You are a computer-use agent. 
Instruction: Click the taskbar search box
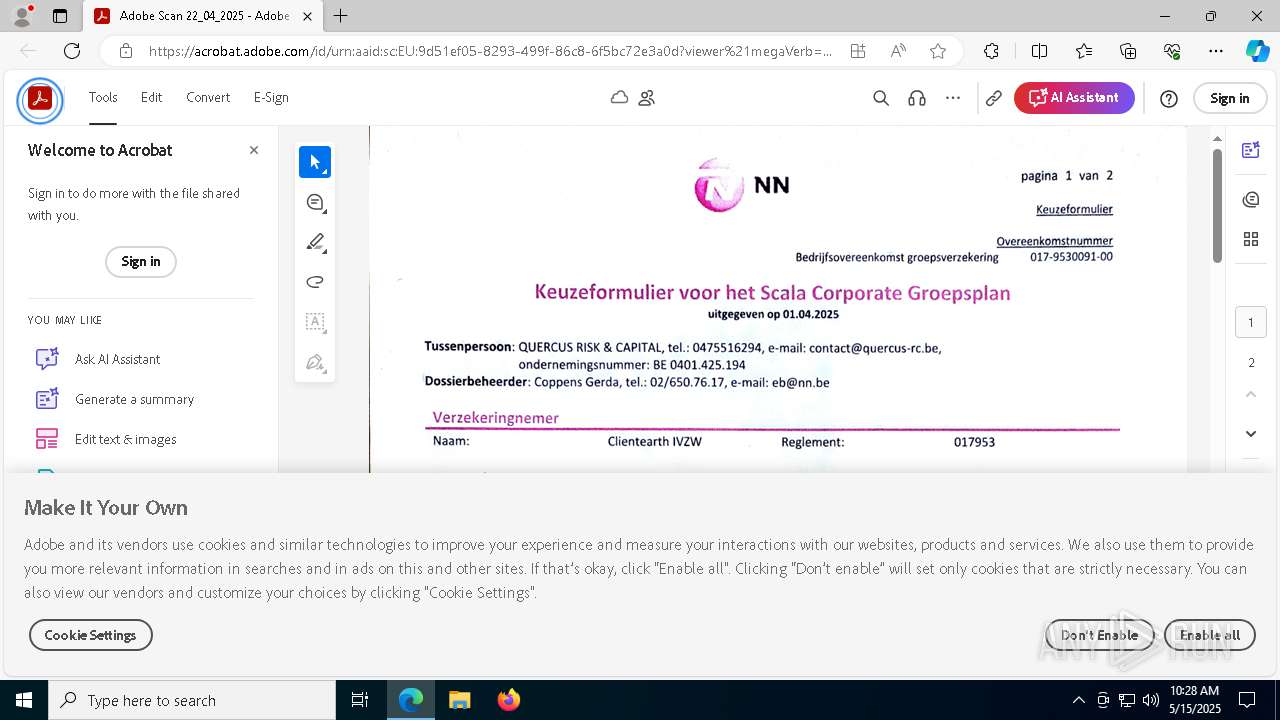point(192,700)
